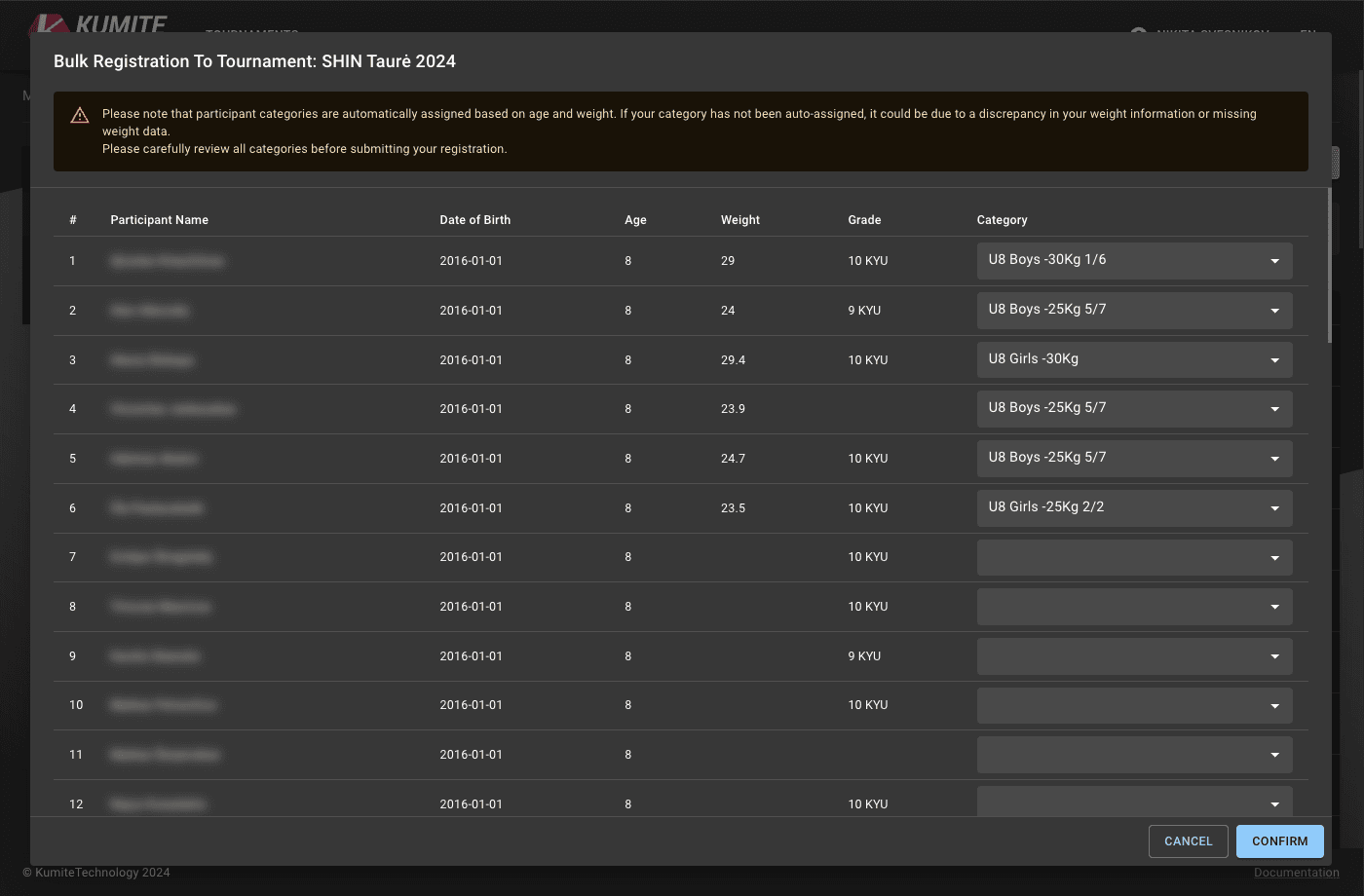Change the U8 Boys -30Kg 1/6 category
Screen dimensions: 1364x896
click(1134, 260)
